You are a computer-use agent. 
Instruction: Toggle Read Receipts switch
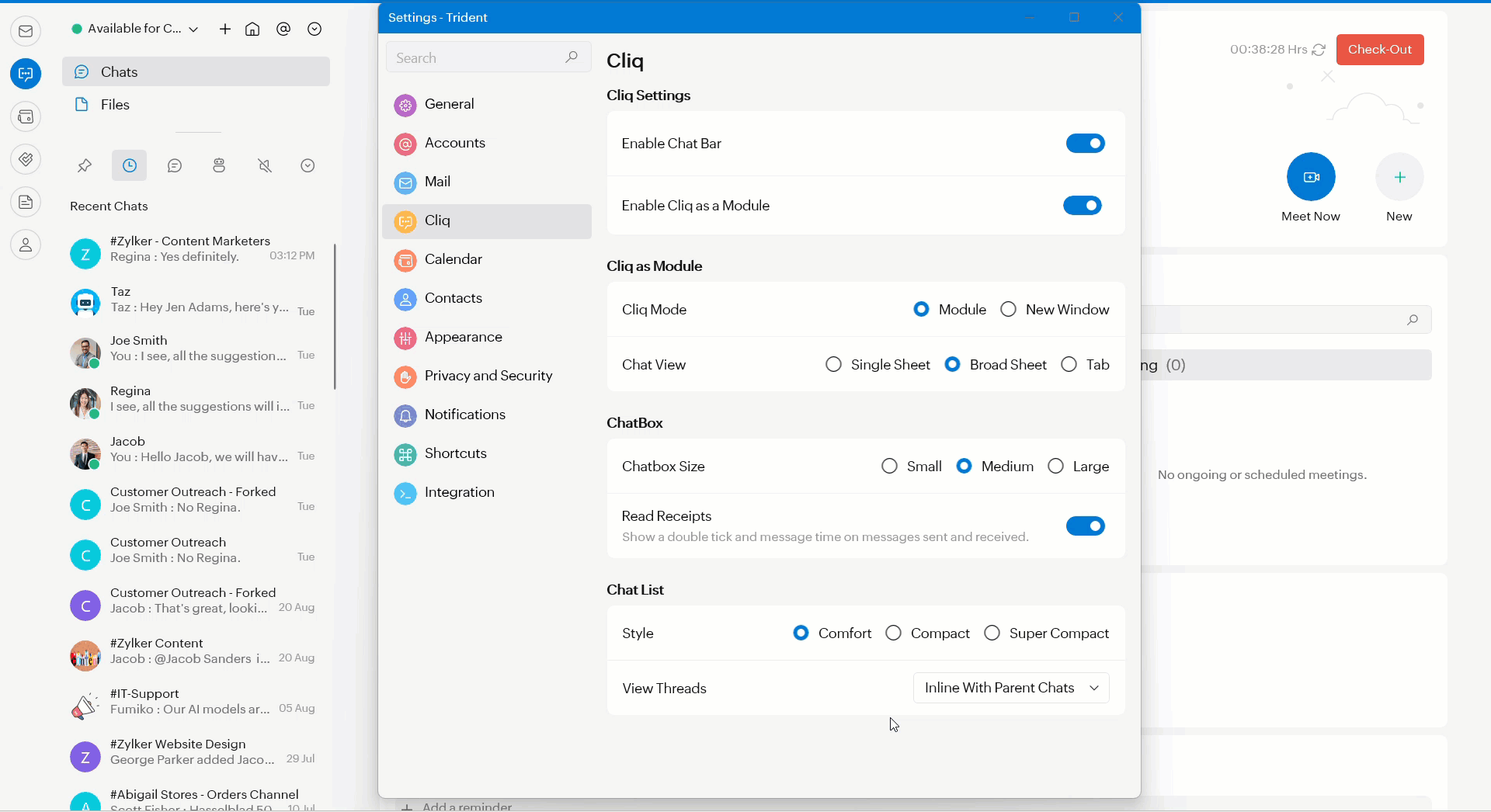click(1086, 526)
